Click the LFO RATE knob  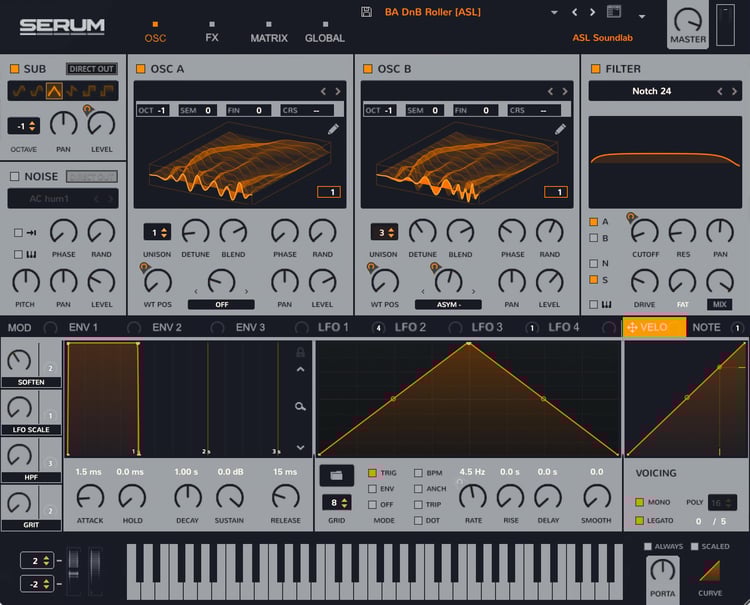coord(473,497)
